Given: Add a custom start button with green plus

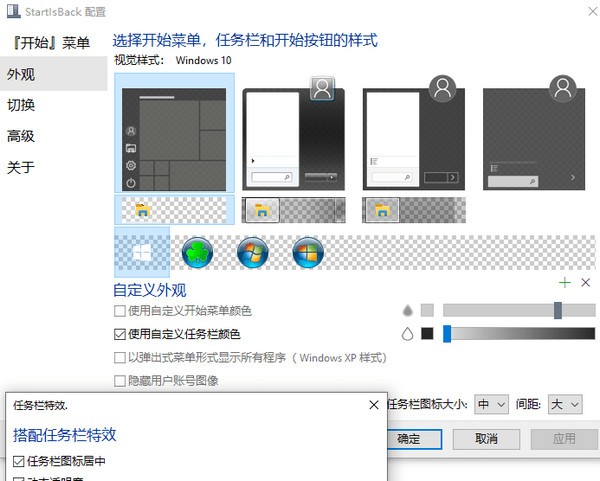Looking at the screenshot, I should tap(565, 283).
